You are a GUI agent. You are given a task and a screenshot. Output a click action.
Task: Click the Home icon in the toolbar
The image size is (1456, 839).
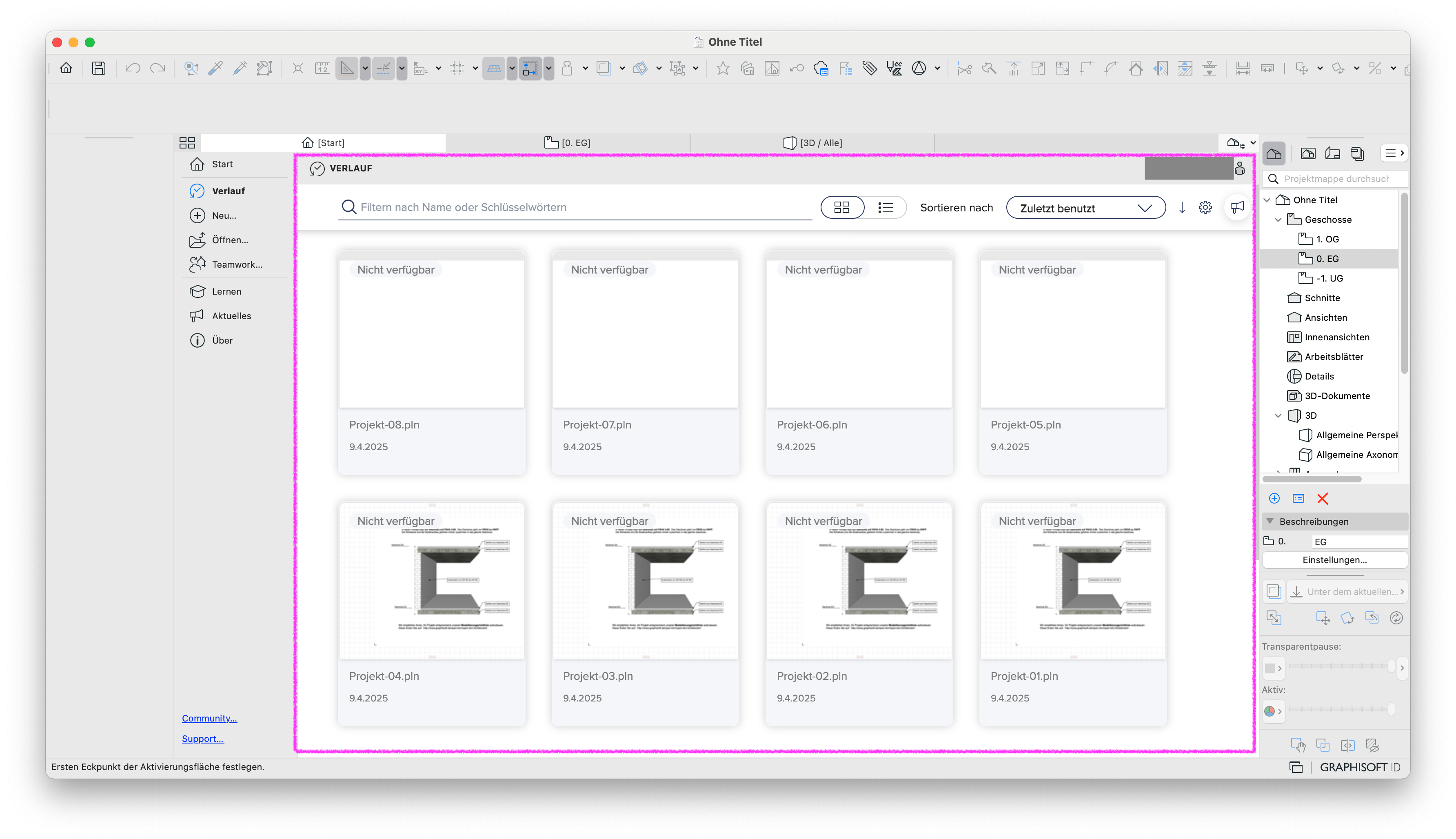coord(66,68)
